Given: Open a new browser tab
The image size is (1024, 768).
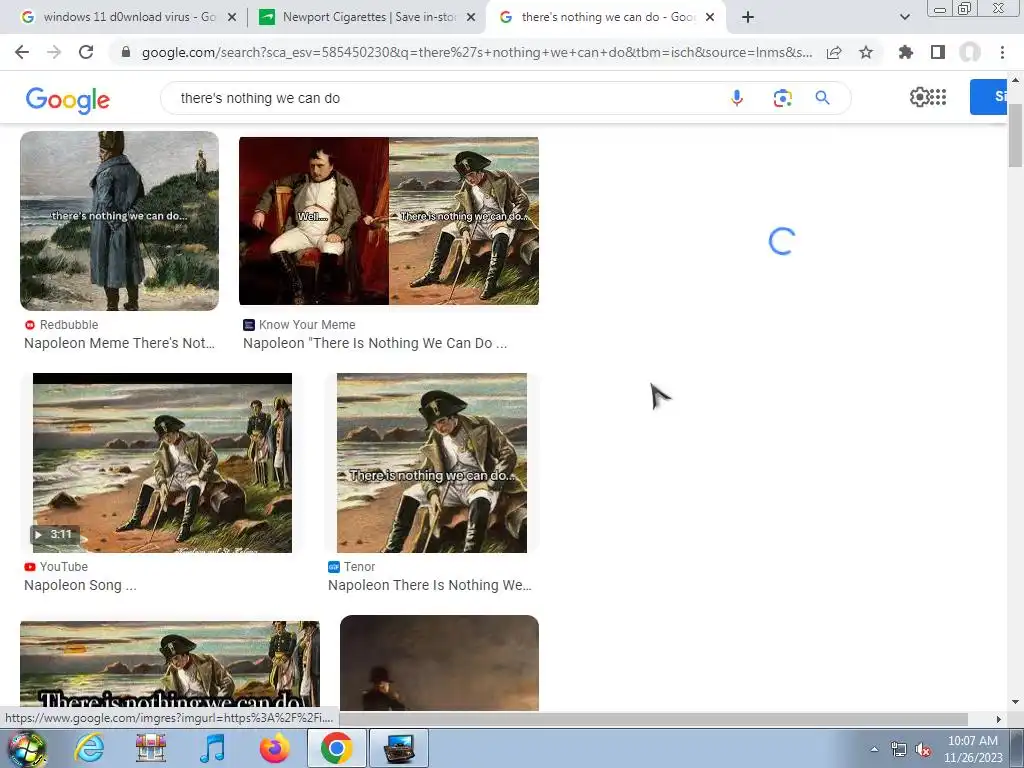Looking at the screenshot, I should 748,17.
